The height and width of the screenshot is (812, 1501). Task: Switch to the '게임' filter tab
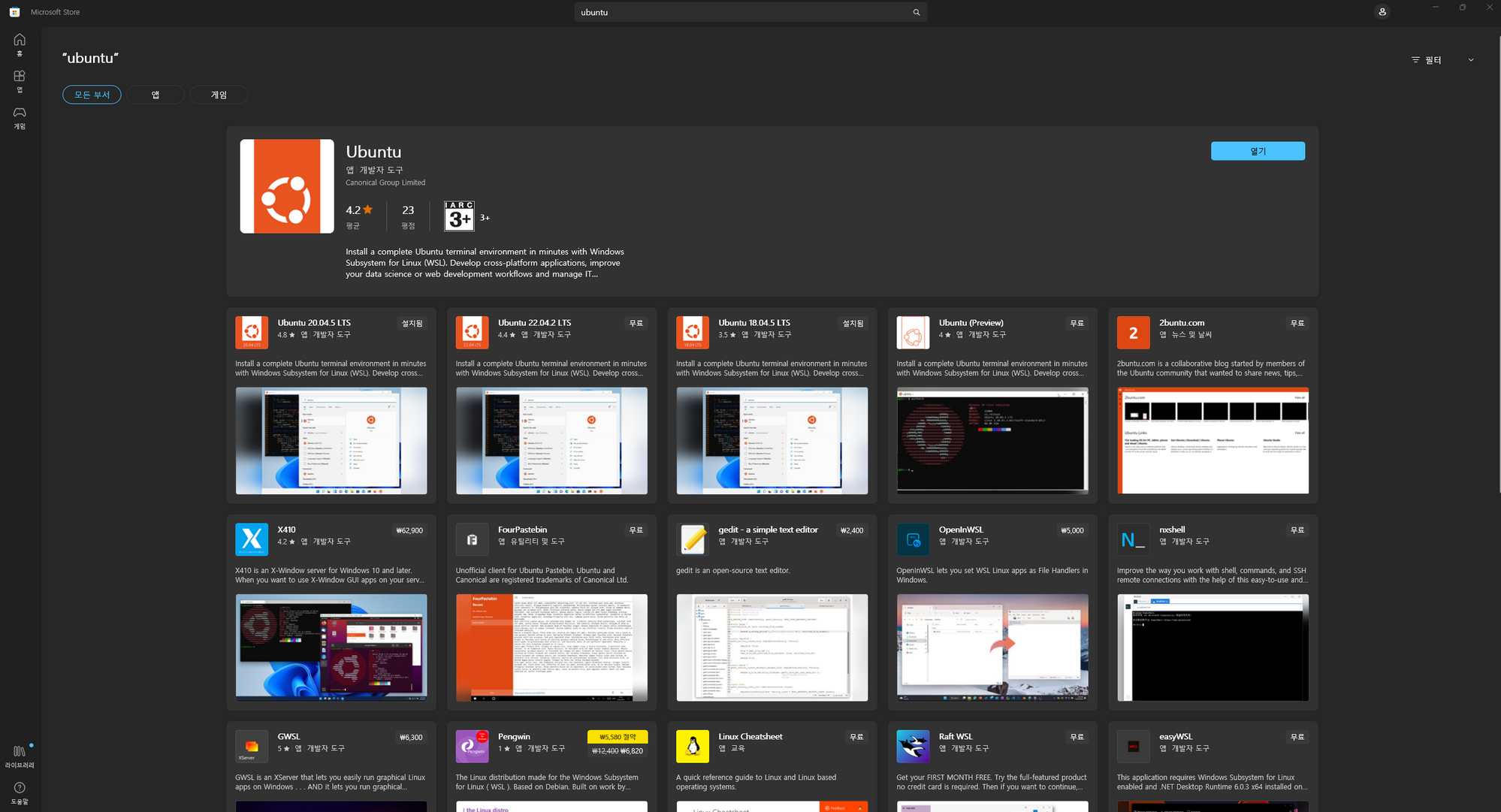[219, 95]
